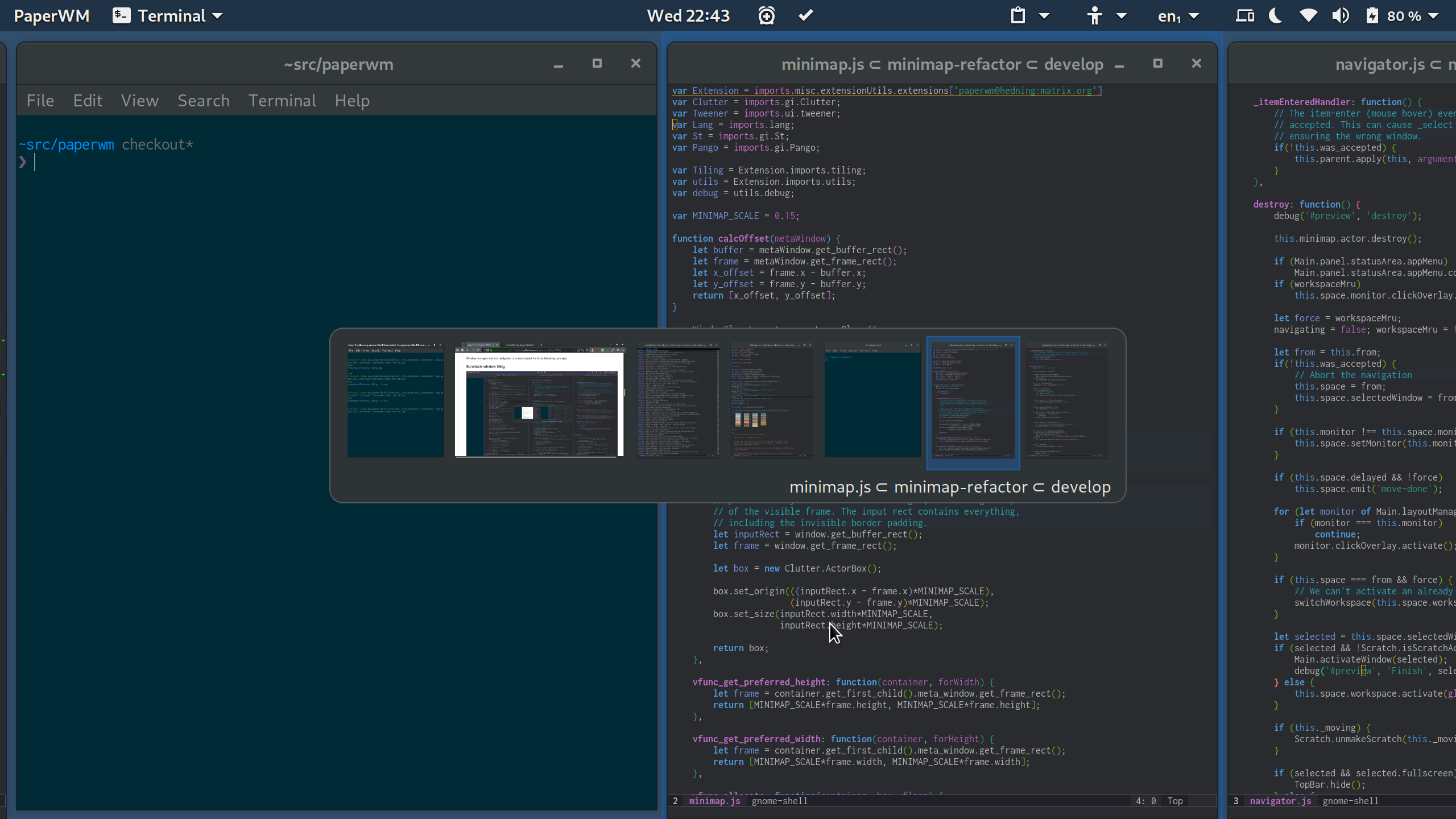
Task: Click the PaperWM extension icon in taskbar
Action: pos(52,16)
